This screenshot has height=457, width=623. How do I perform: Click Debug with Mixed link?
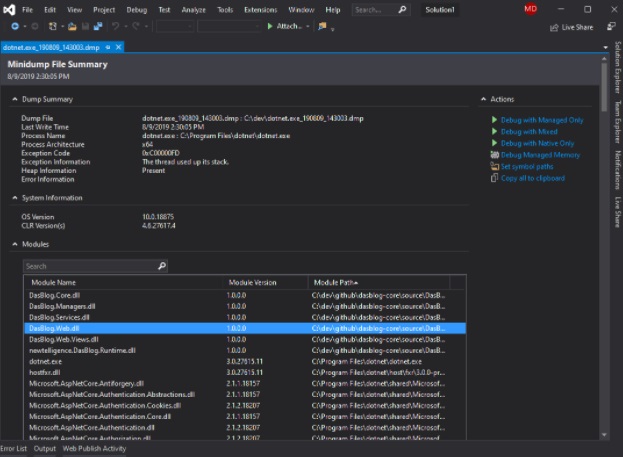click(529, 132)
